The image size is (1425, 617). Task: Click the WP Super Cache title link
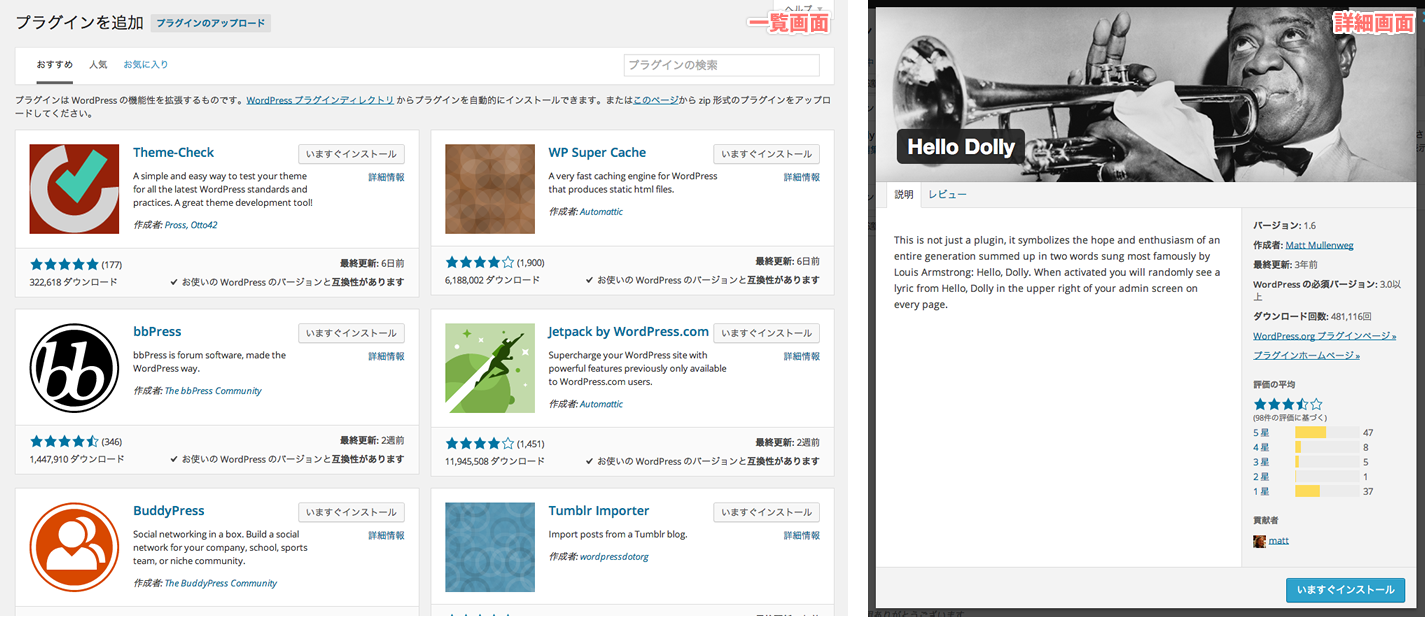(597, 153)
